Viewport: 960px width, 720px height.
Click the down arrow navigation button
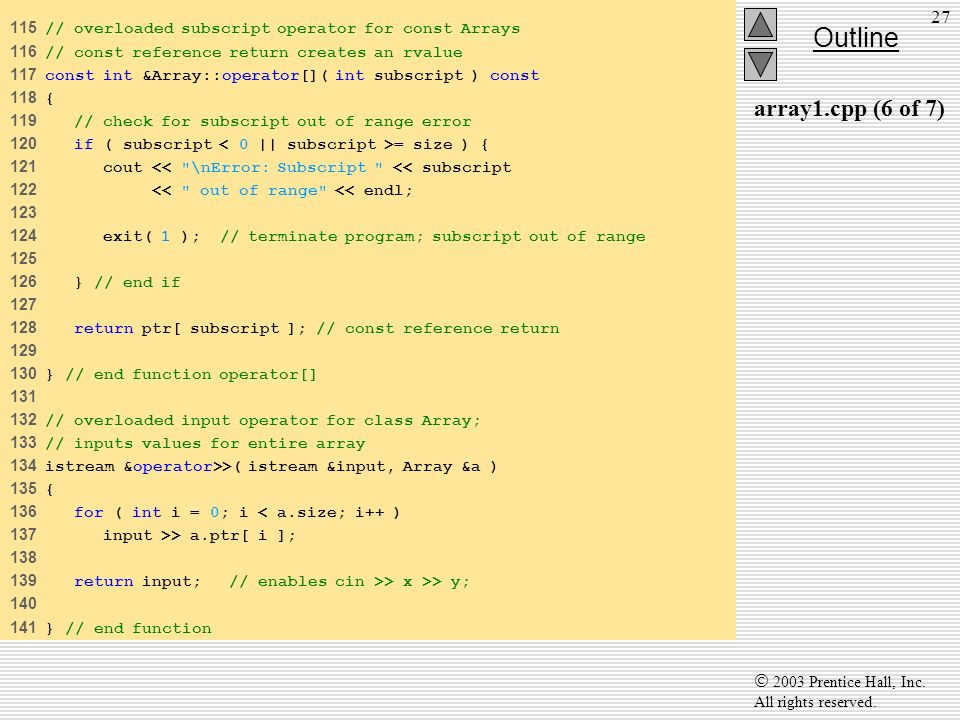click(760, 64)
